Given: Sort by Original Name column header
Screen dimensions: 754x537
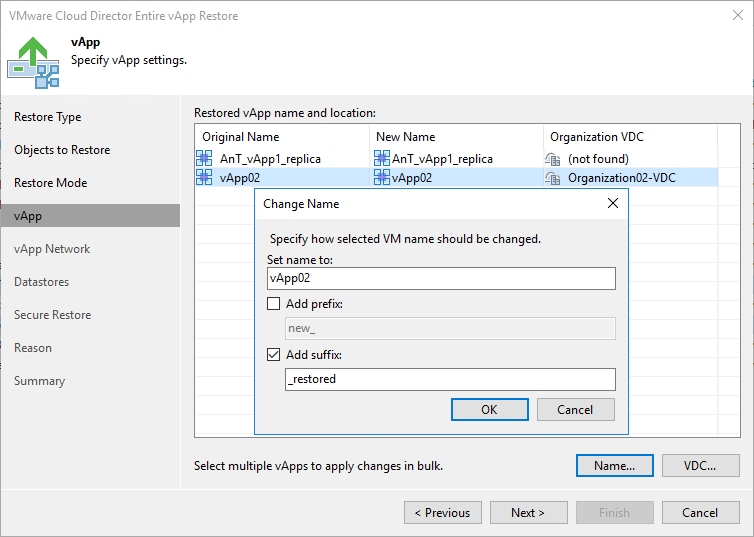Looking at the screenshot, I should 282,137.
